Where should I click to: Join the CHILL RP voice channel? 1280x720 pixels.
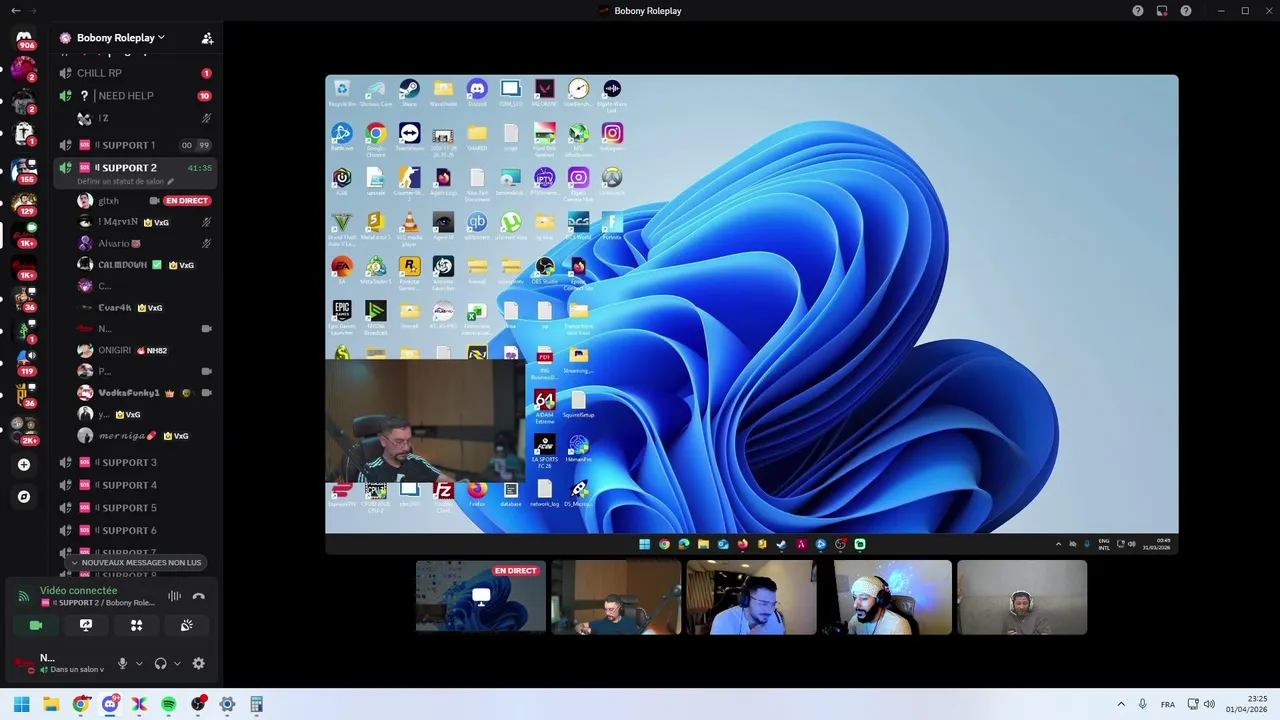tap(135, 73)
